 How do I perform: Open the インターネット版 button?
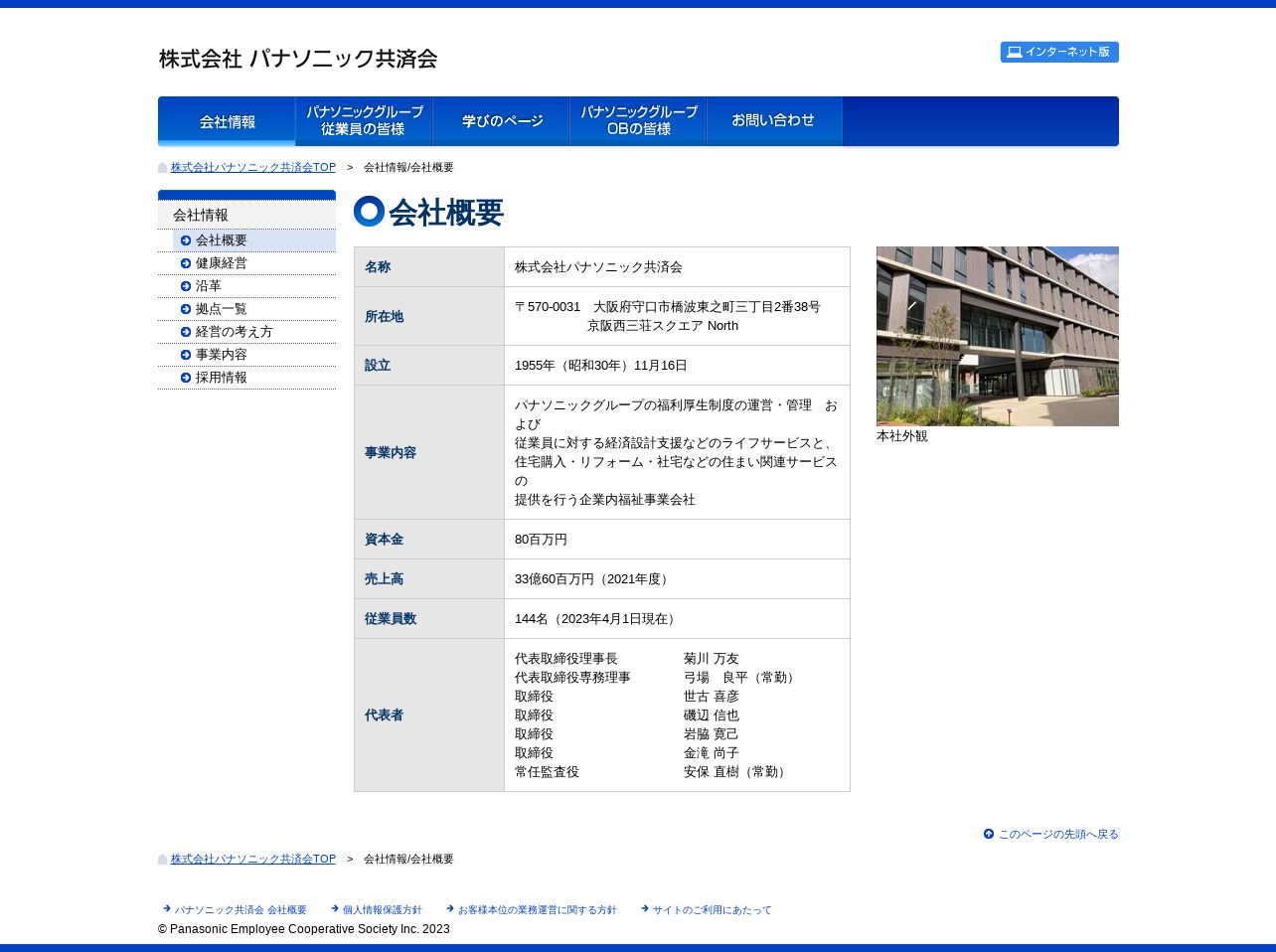coord(1059,52)
